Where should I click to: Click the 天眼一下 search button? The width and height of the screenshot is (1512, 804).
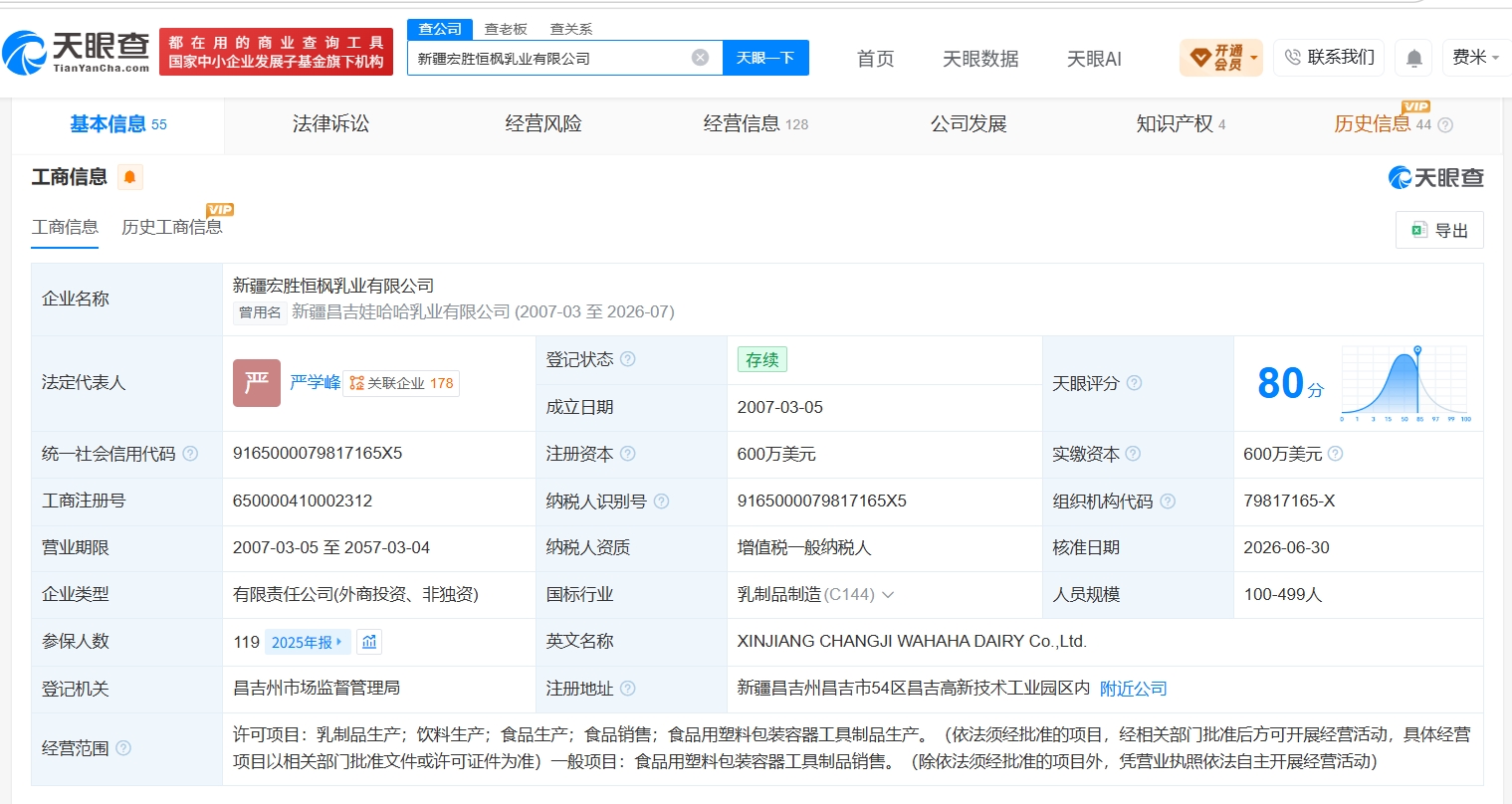[x=765, y=58]
